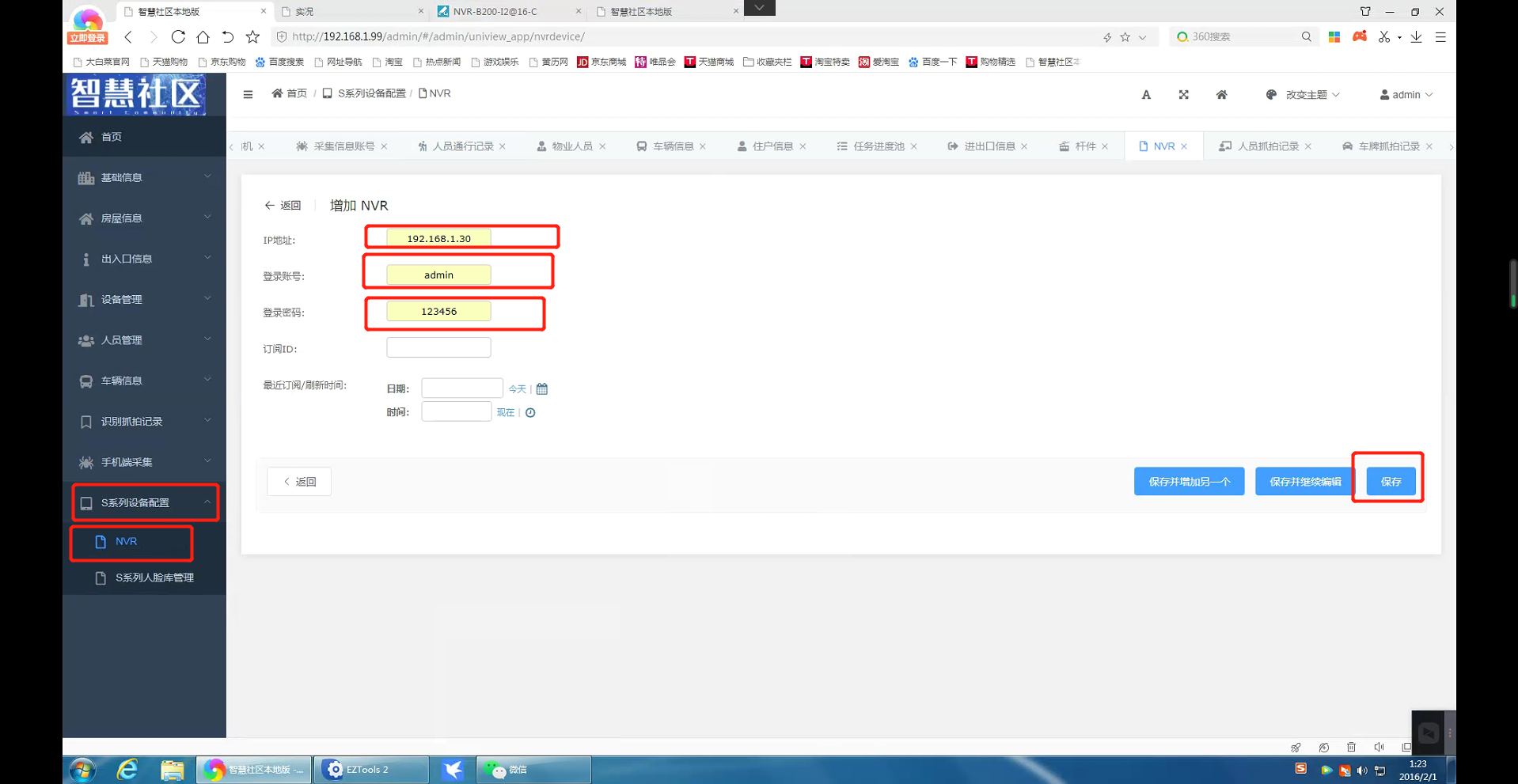Close the 住户信息 tab
This screenshot has width=1518, height=784.
803,146
